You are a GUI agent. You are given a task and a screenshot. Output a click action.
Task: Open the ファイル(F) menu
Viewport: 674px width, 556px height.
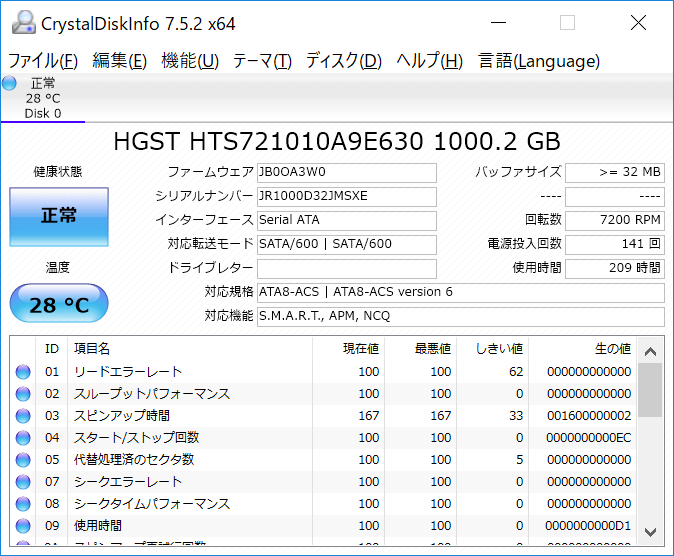[43, 61]
